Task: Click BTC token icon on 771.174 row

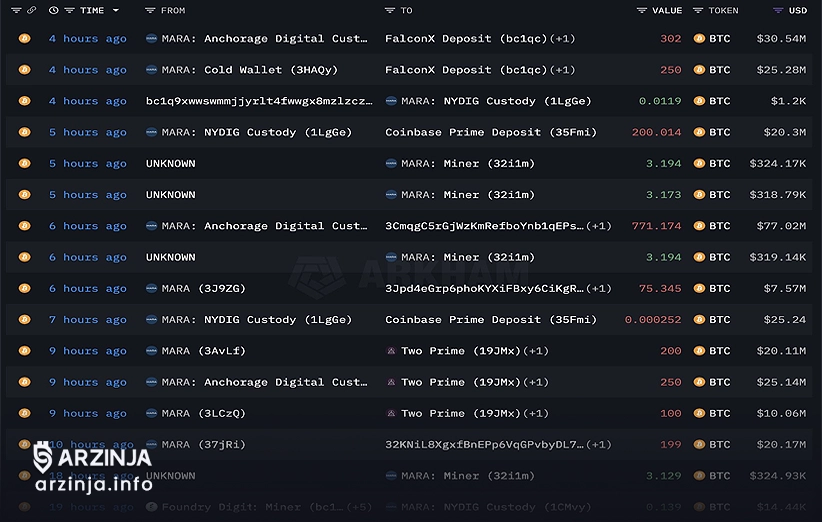Action: click(x=698, y=226)
